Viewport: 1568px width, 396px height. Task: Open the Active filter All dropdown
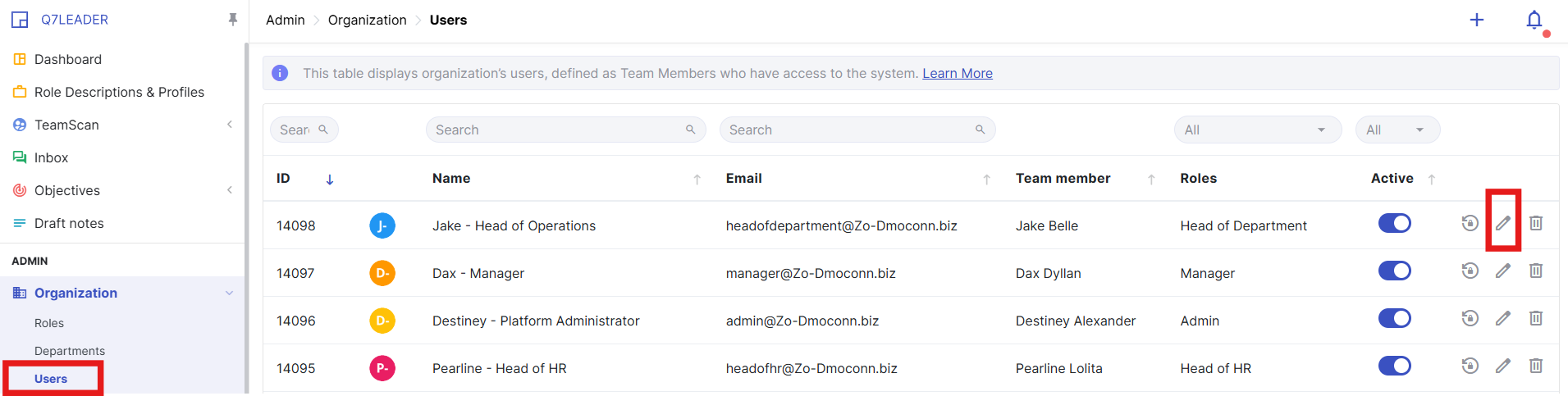[1397, 130]
